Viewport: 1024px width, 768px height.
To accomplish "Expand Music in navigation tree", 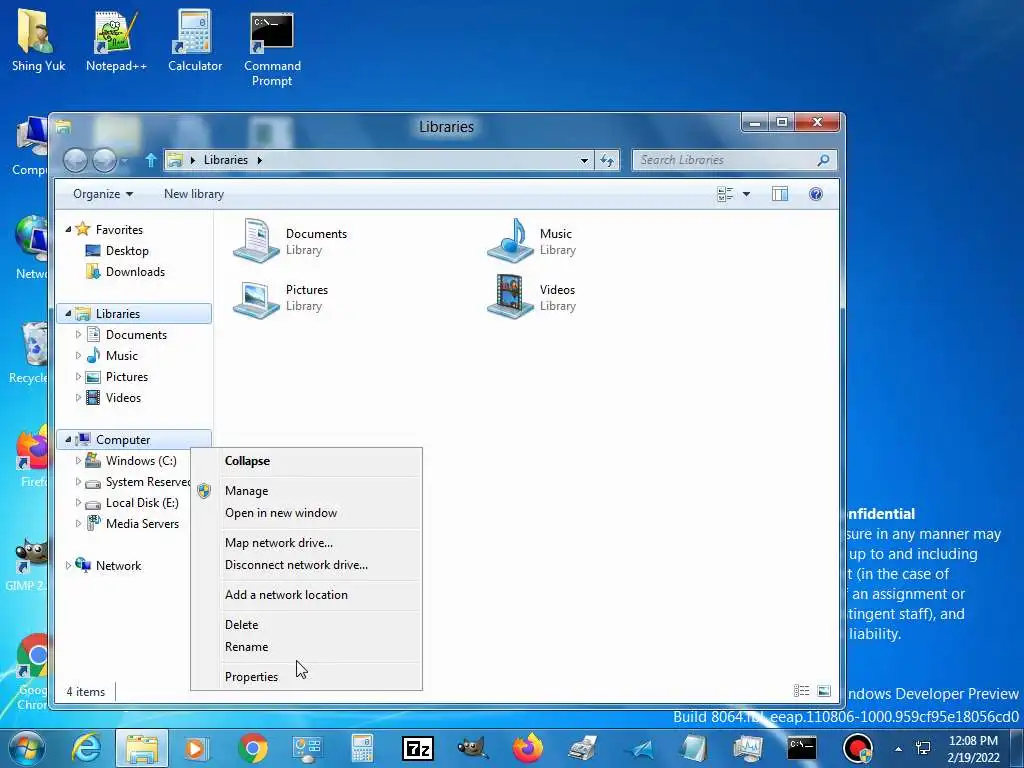I will tap(78, 355).
